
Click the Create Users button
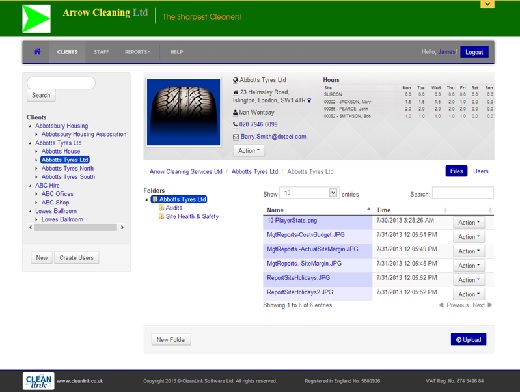pyautogui.click(x=76, y=258)
